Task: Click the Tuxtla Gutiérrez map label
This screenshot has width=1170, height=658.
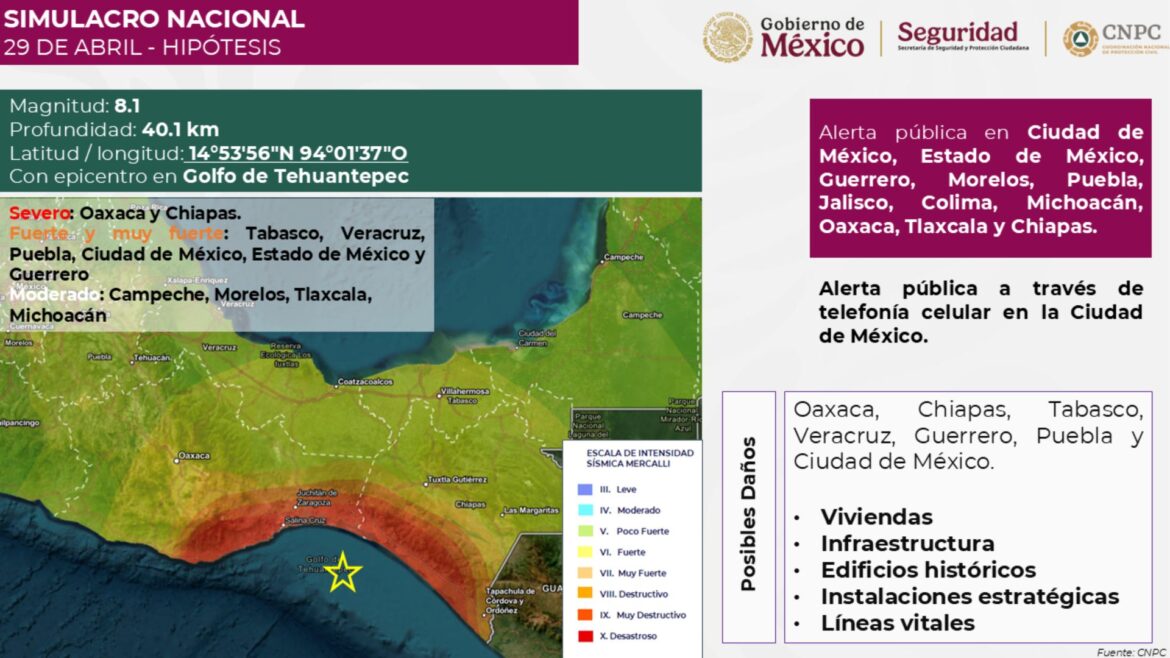Action: click(459, 479)
